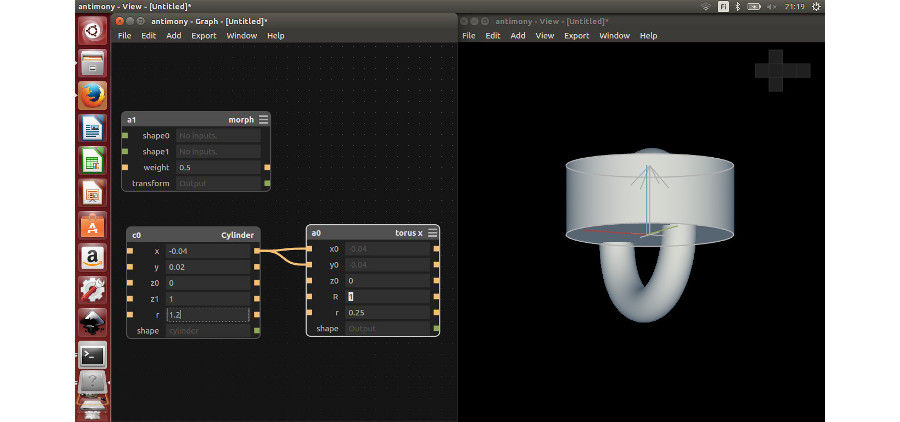
Task: Click the y input port on Cylinder node
Action: click(x=130, y=267)
